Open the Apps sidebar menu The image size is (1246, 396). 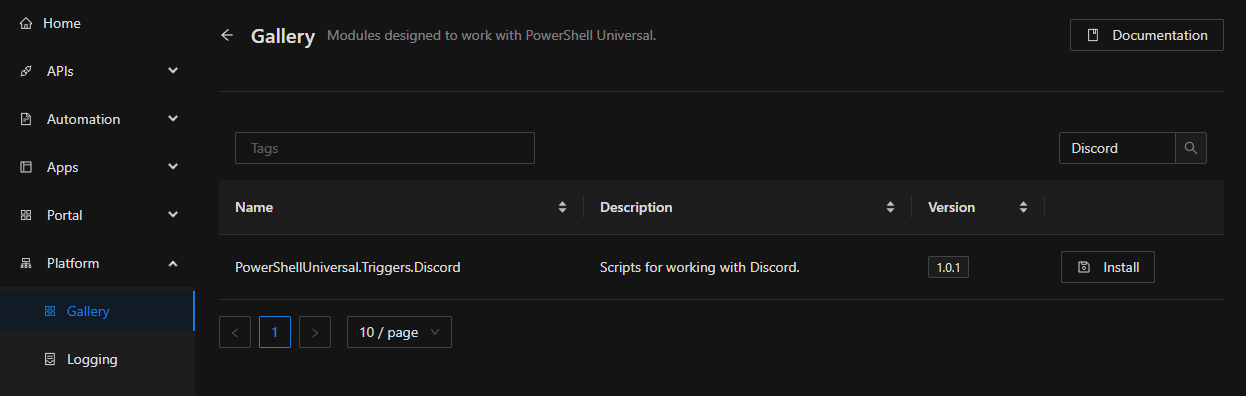pyautogui.click(x=97, y=167)
